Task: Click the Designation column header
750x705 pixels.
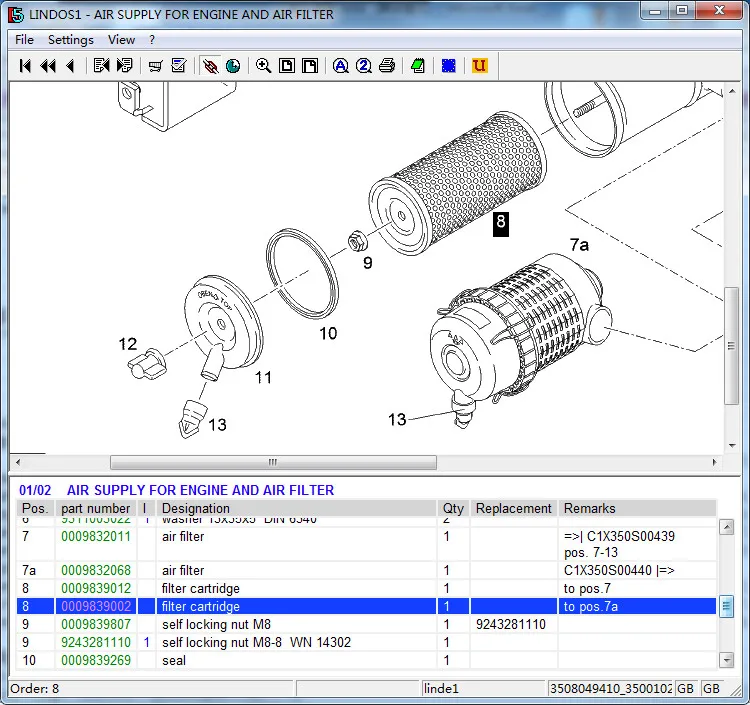Action: pyautogui.click(x=196, y=508)
